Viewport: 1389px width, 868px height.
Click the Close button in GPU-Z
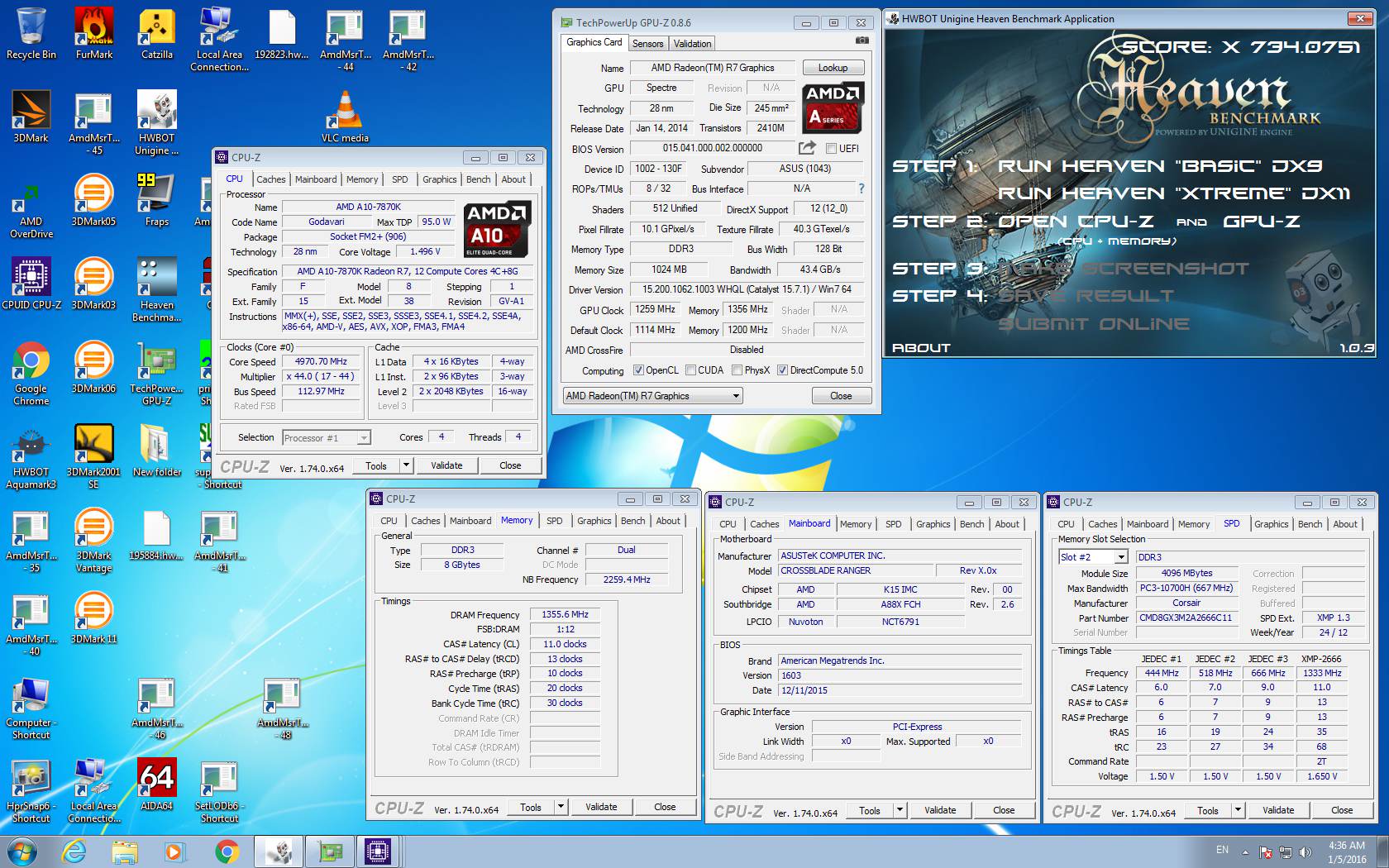point(841,396)
